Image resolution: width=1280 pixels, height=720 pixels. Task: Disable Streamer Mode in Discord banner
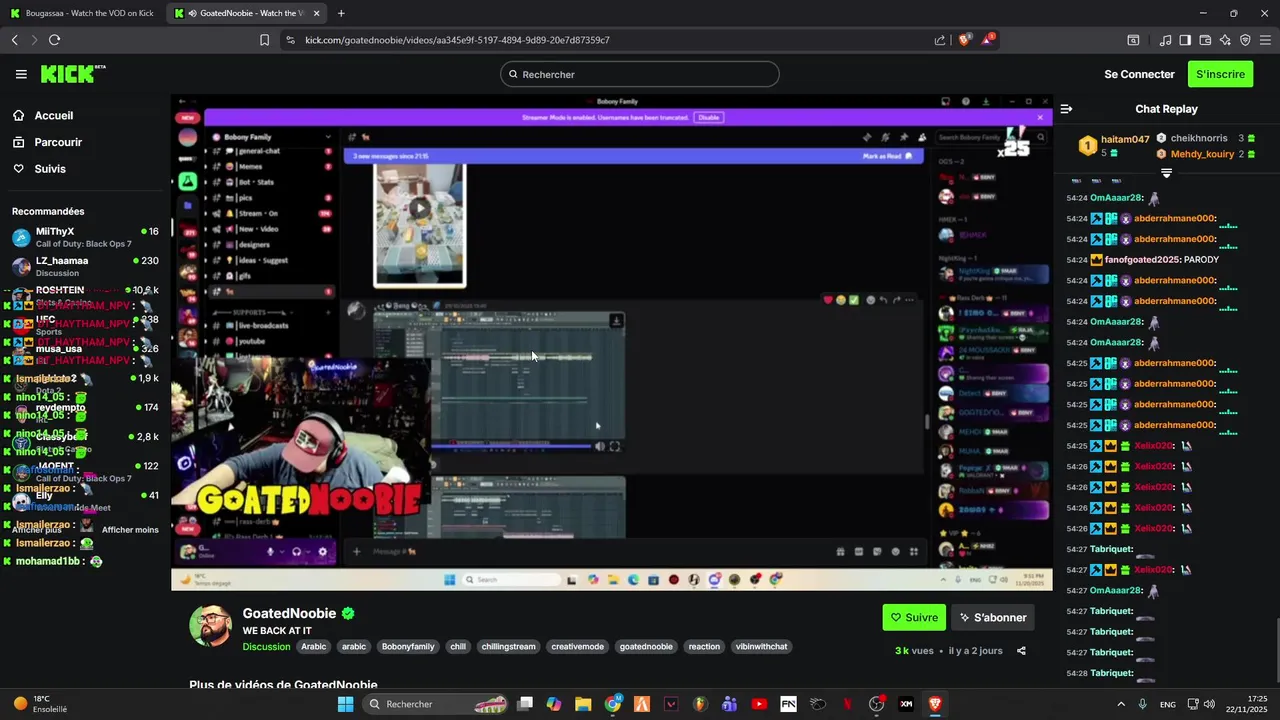(x=708, y=117)
